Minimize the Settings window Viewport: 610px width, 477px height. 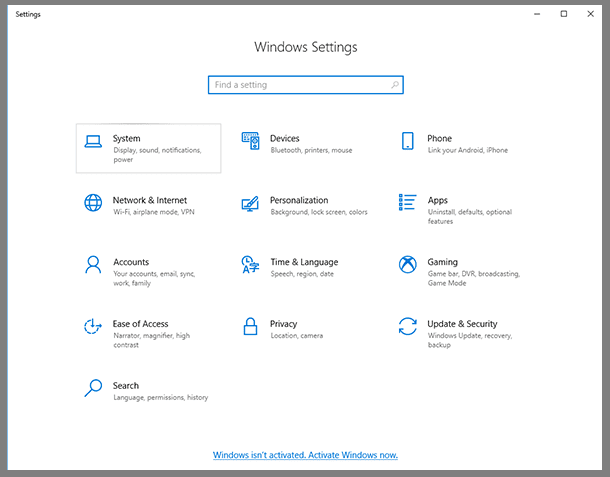tap(537, 14)
